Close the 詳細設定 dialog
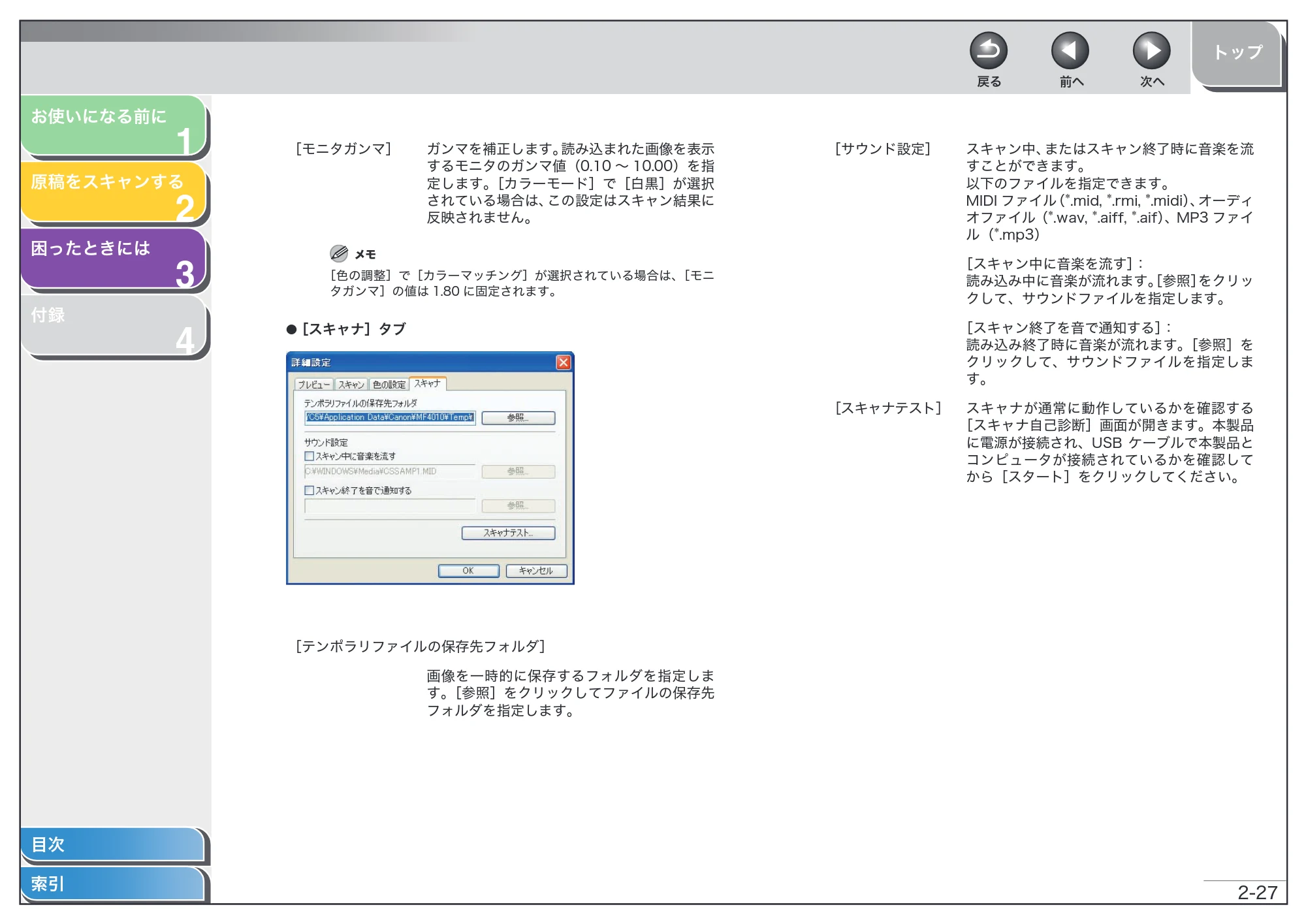The height and width of the screenshot is (924, 1306). click(x=564, y=362)
